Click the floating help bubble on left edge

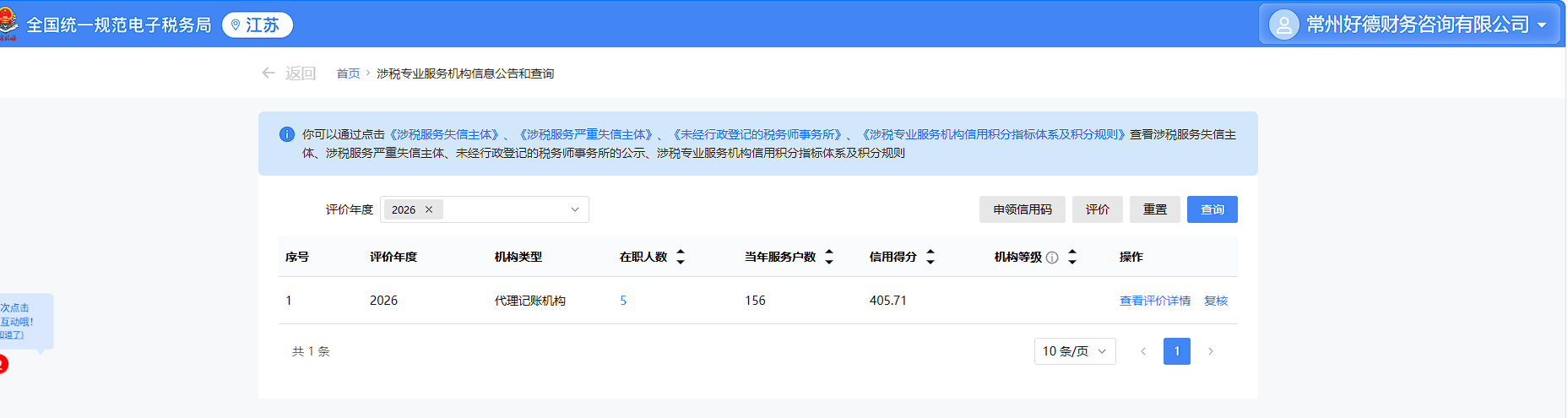[25, 322]
